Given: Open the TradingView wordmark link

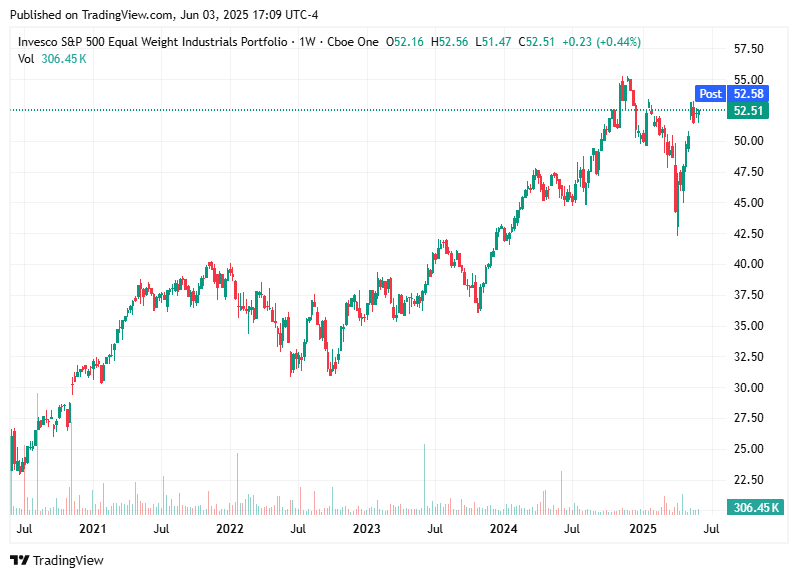Looking at the screenshot, I should pyautogui.click(x=68, y=560).
